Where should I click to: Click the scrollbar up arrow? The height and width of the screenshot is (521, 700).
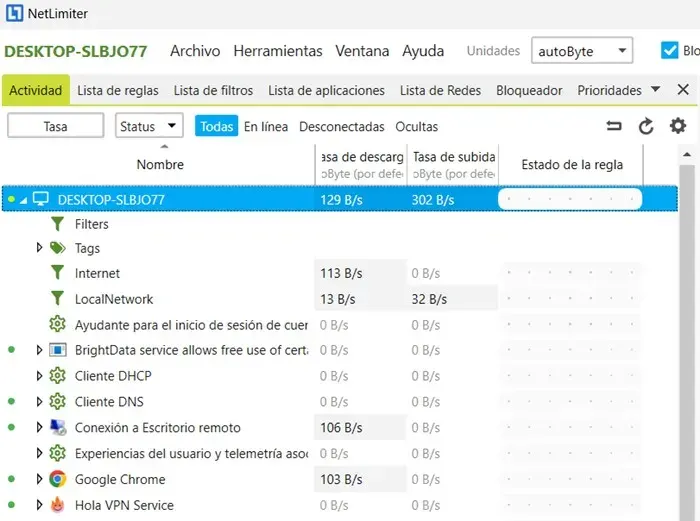click(x=687, y=154)
